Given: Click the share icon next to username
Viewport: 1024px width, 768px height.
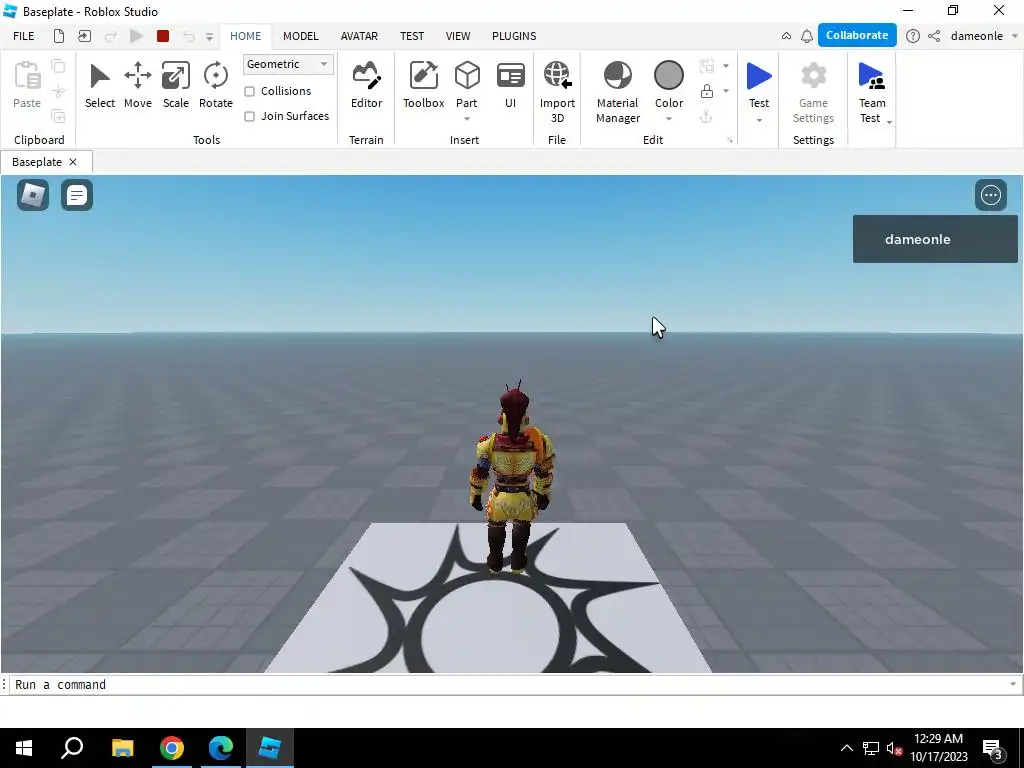Looking at the screenshot, I should (x=935, y=36).
